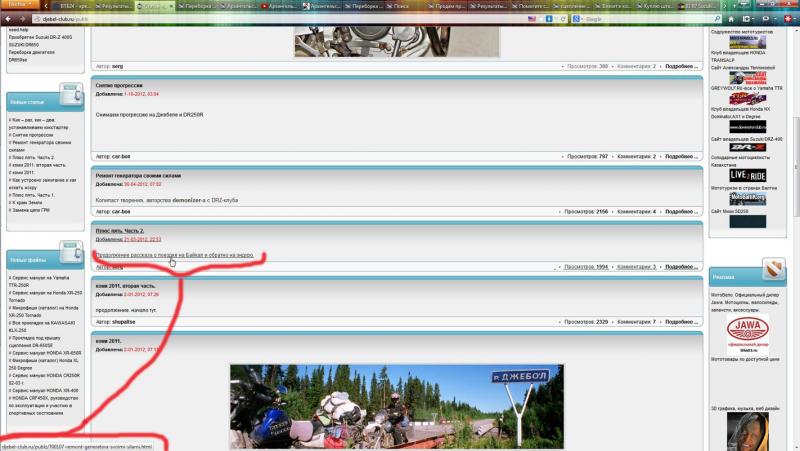Click the JAWA dealer logo banner
The height and width of the screenshot is (451, 800).
pos(747,333)
